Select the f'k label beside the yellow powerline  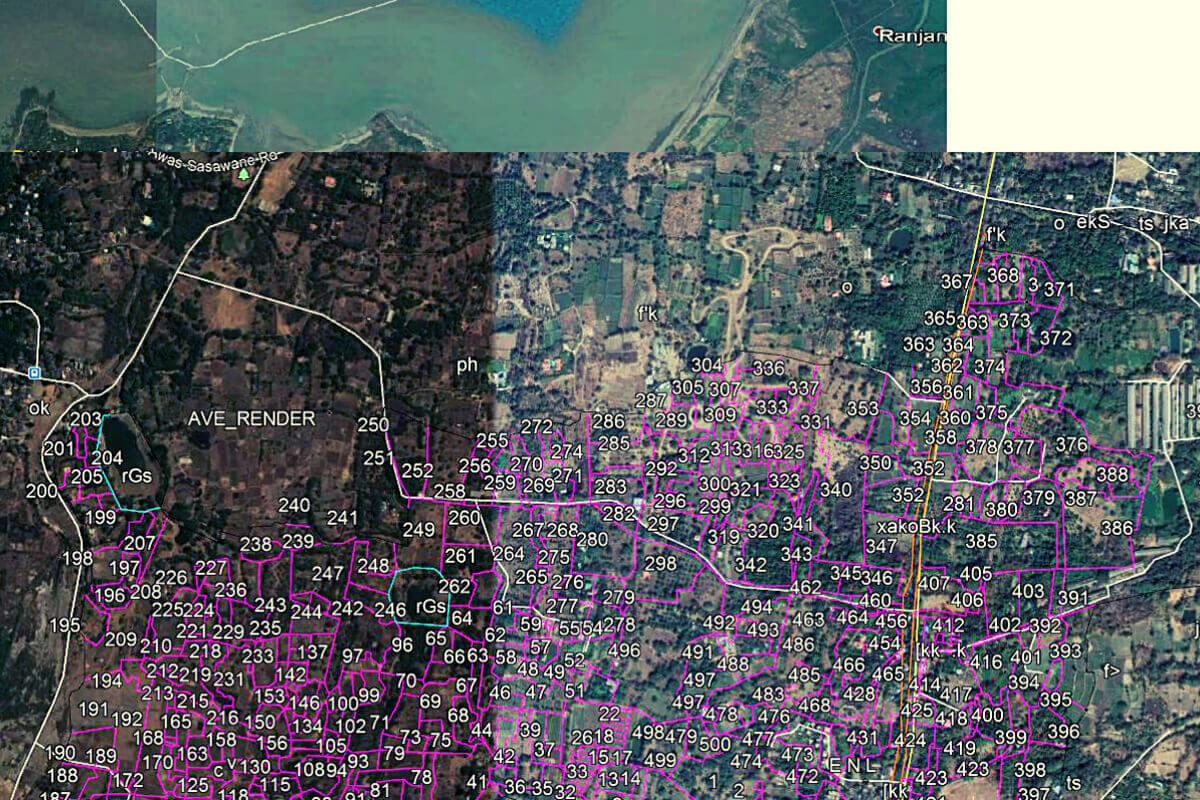[x=995, y=234]
